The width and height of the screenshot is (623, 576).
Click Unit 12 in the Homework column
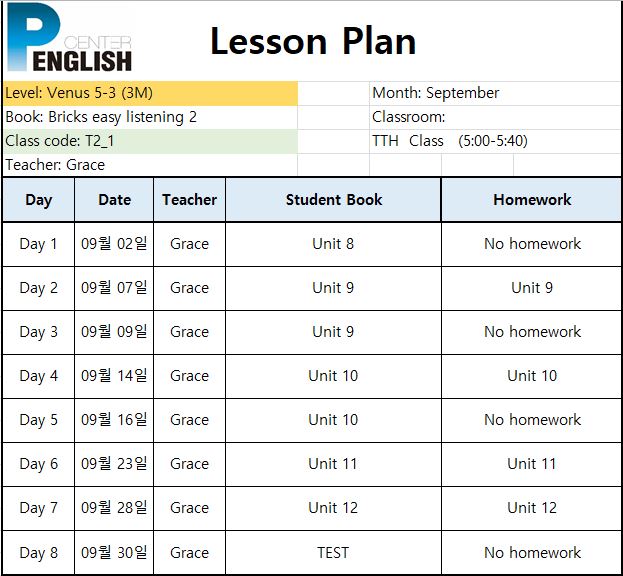click(x=532, y=508)
